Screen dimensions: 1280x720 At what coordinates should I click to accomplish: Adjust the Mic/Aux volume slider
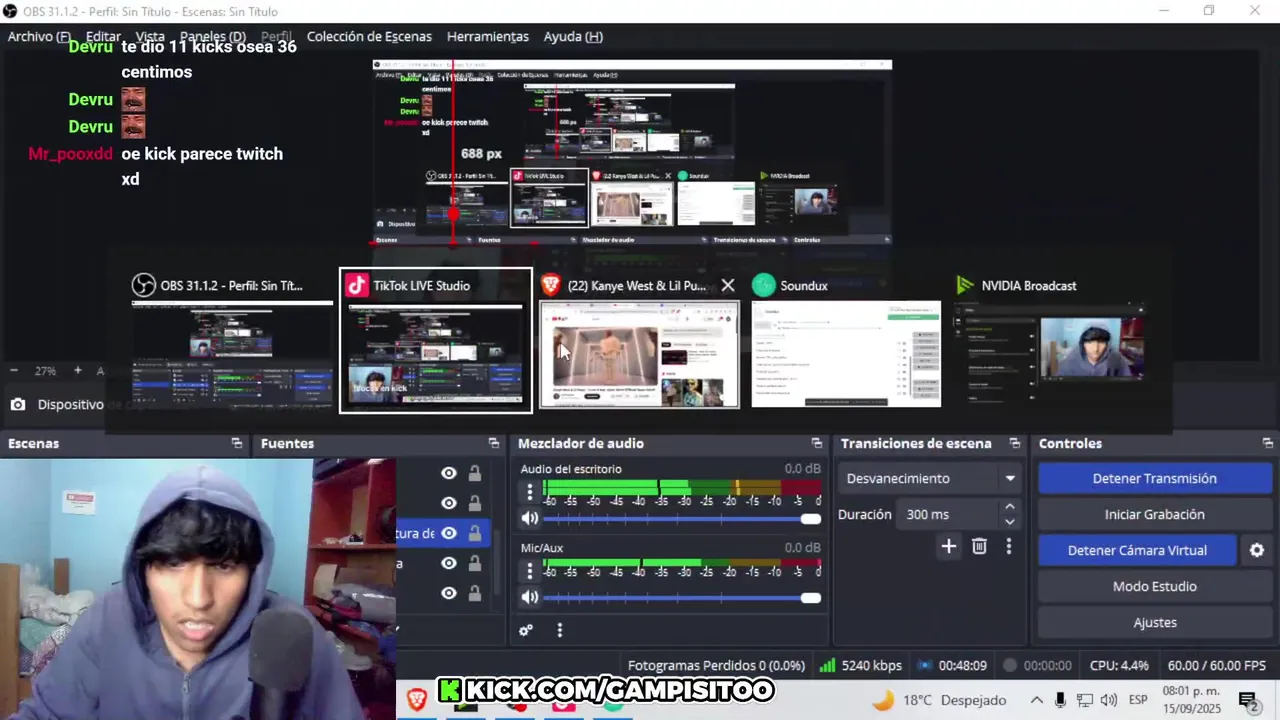coord(682,597)
